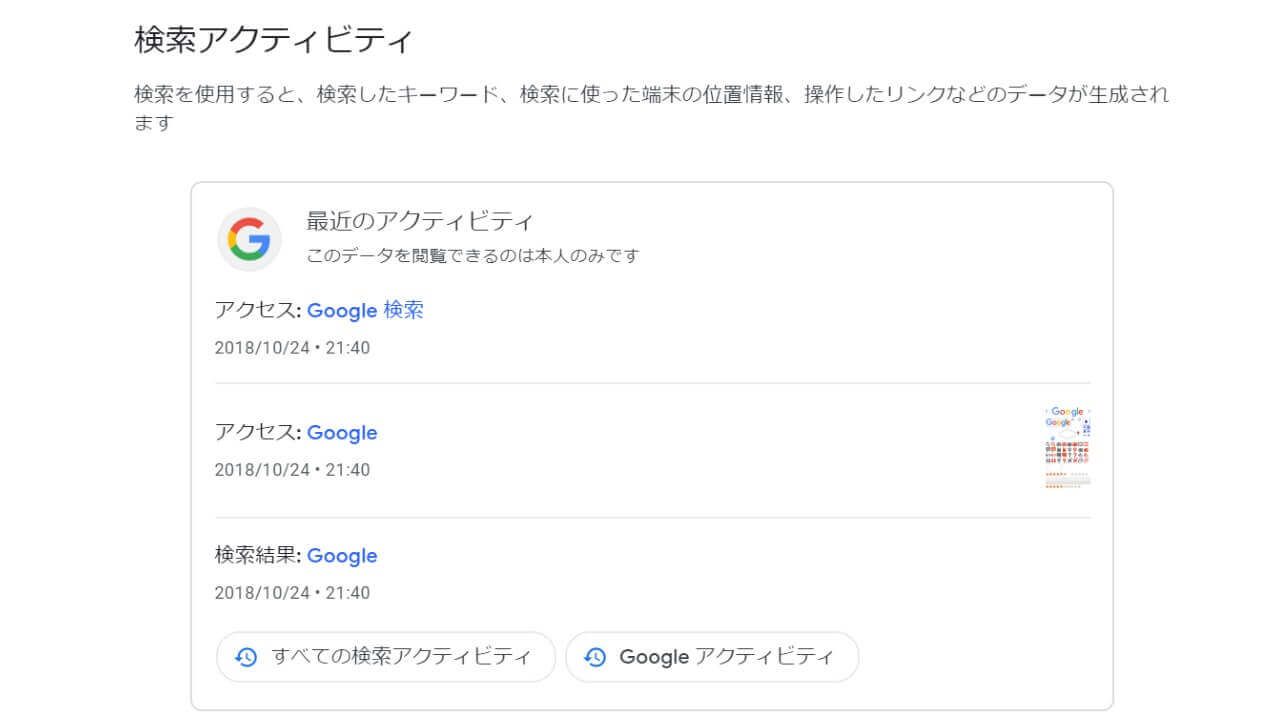Click the このデータを閲覧できるのは本人のみです note
This screenshot has height=720, width=1280.
pyautogui.click(x=472, y=256)
